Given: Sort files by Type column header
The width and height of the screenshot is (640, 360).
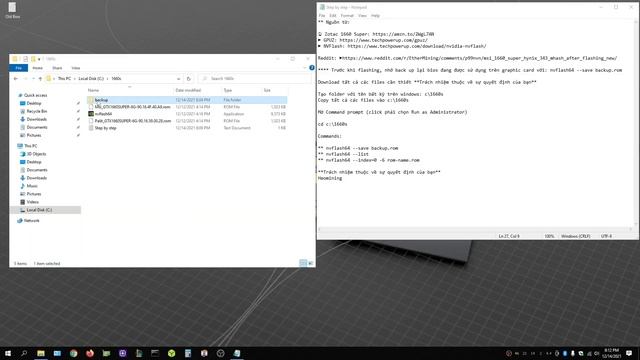Looking at the screenshot, I should click(228, 90).
